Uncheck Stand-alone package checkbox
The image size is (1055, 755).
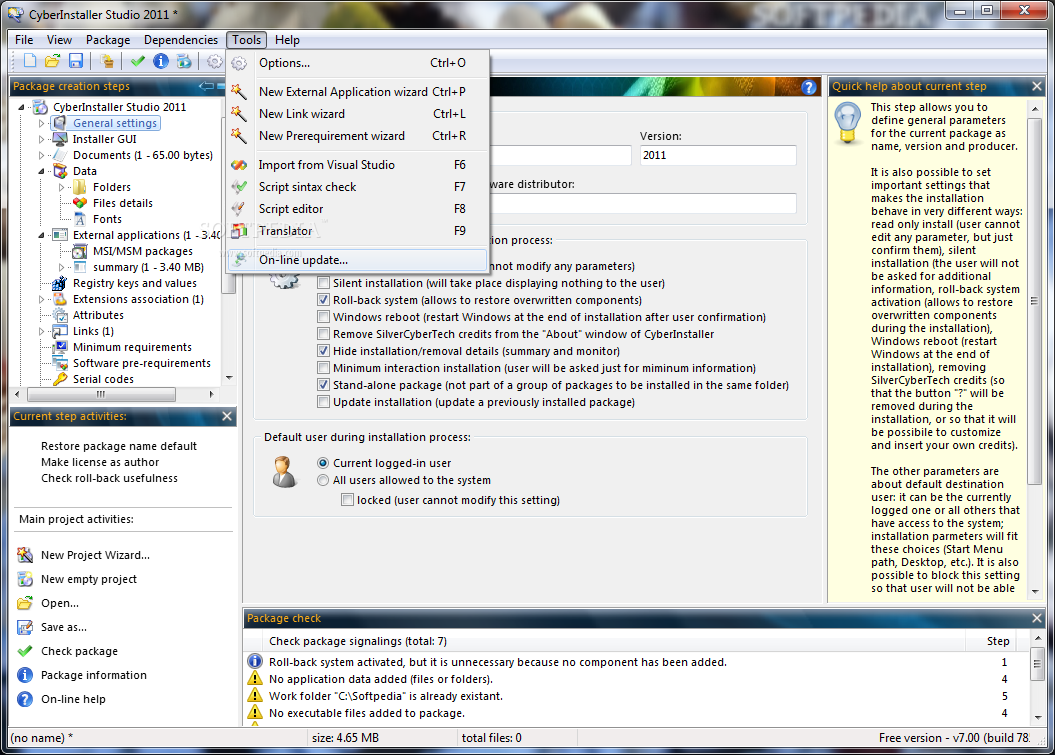click(x=324, y=385)
